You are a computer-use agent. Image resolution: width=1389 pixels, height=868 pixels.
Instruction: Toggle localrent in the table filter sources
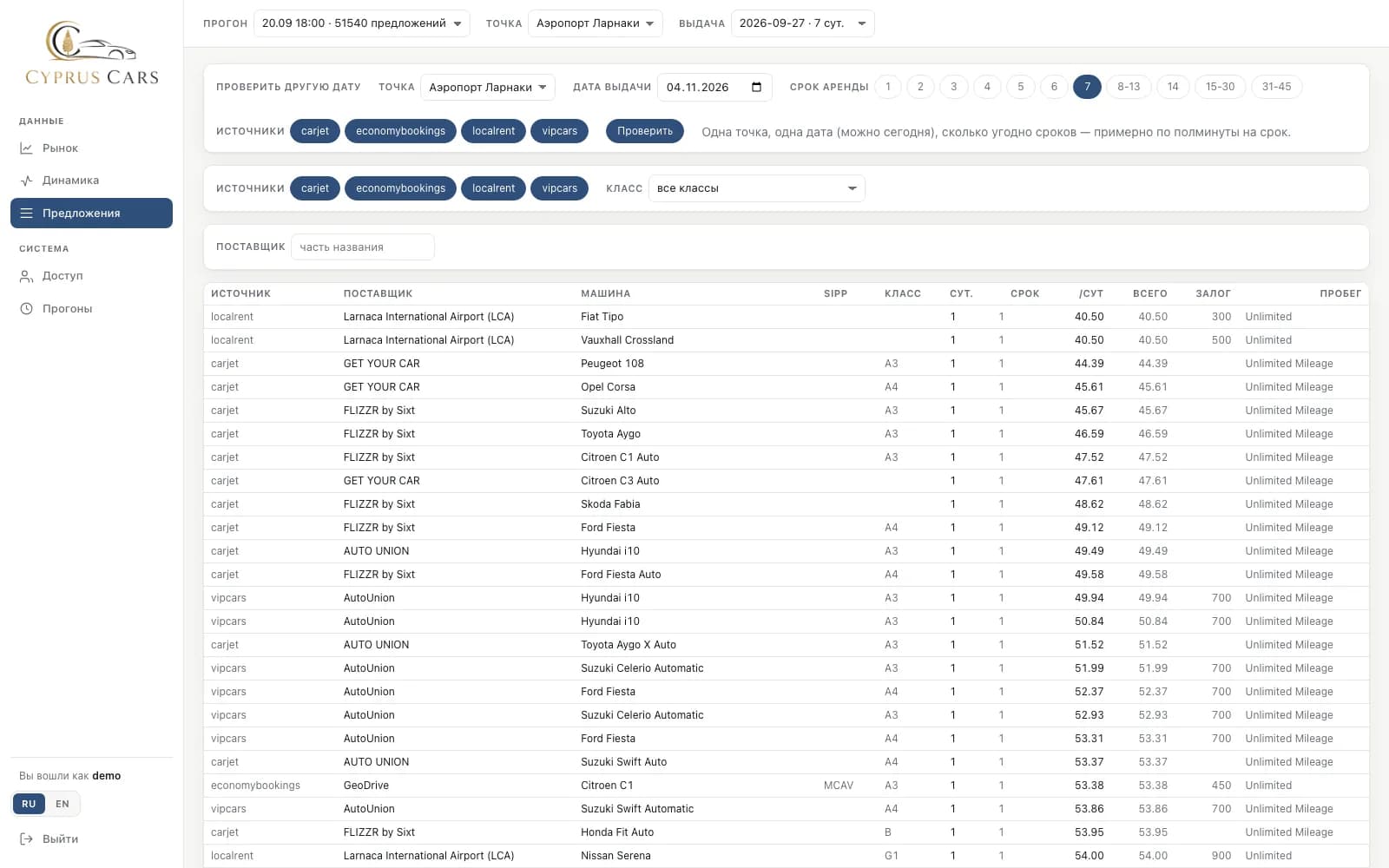[x=494, y=188]
